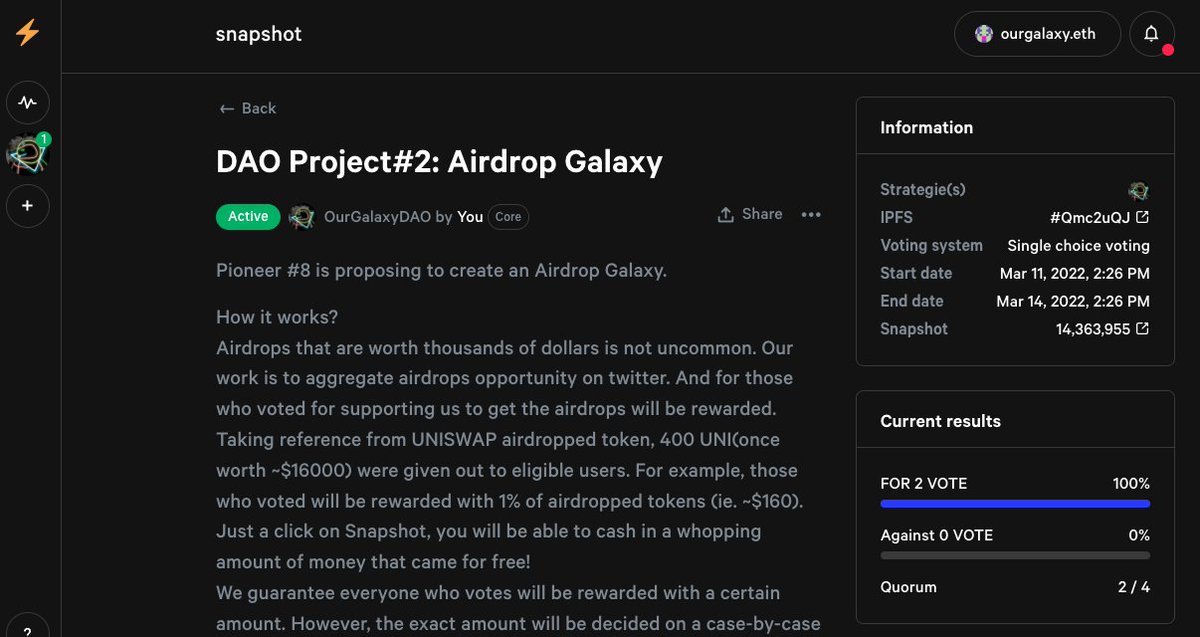Open the IPFS #Qmc2uQJ link
Screen dimensions: 1200x637
click(1100, 217)
